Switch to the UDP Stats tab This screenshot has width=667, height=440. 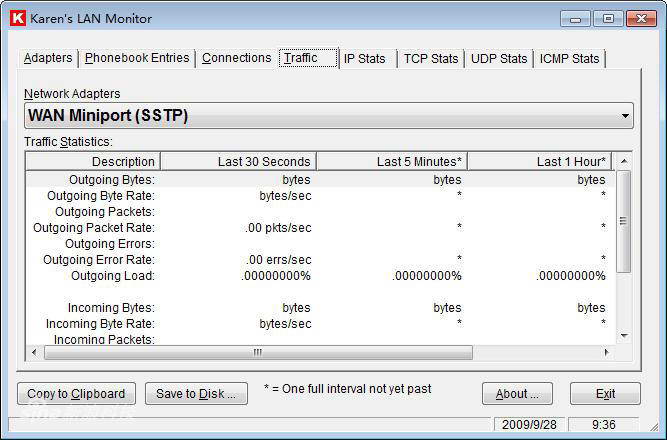tap(499, 59)
